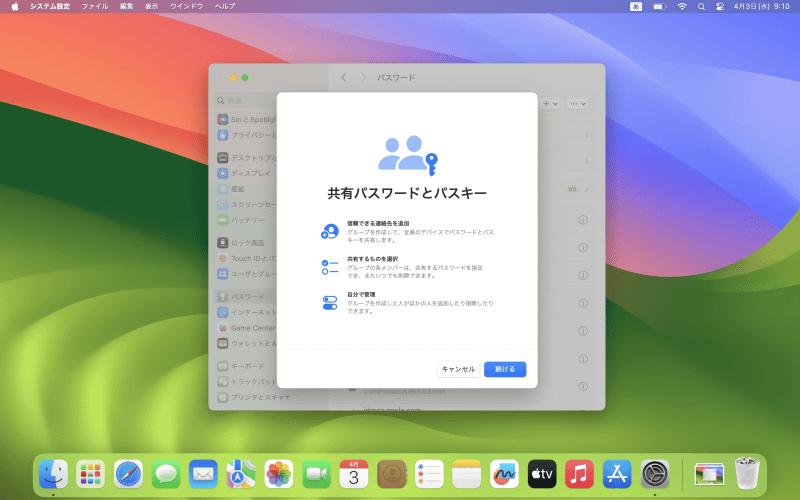Click the forward arrow in Settings window

(x=363, y=77)
